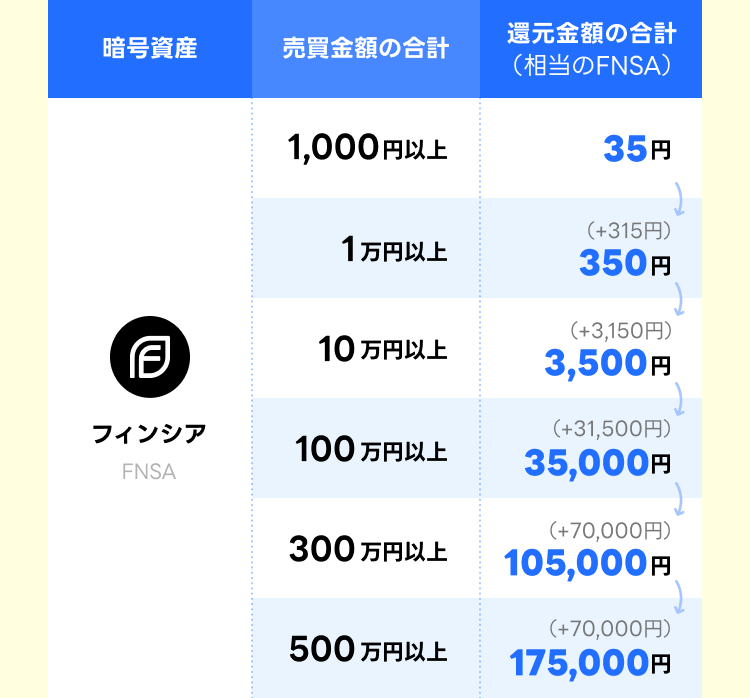Click the arrow below the 35,000円 reward
This screenshot has height=698, width=750.
679,499
